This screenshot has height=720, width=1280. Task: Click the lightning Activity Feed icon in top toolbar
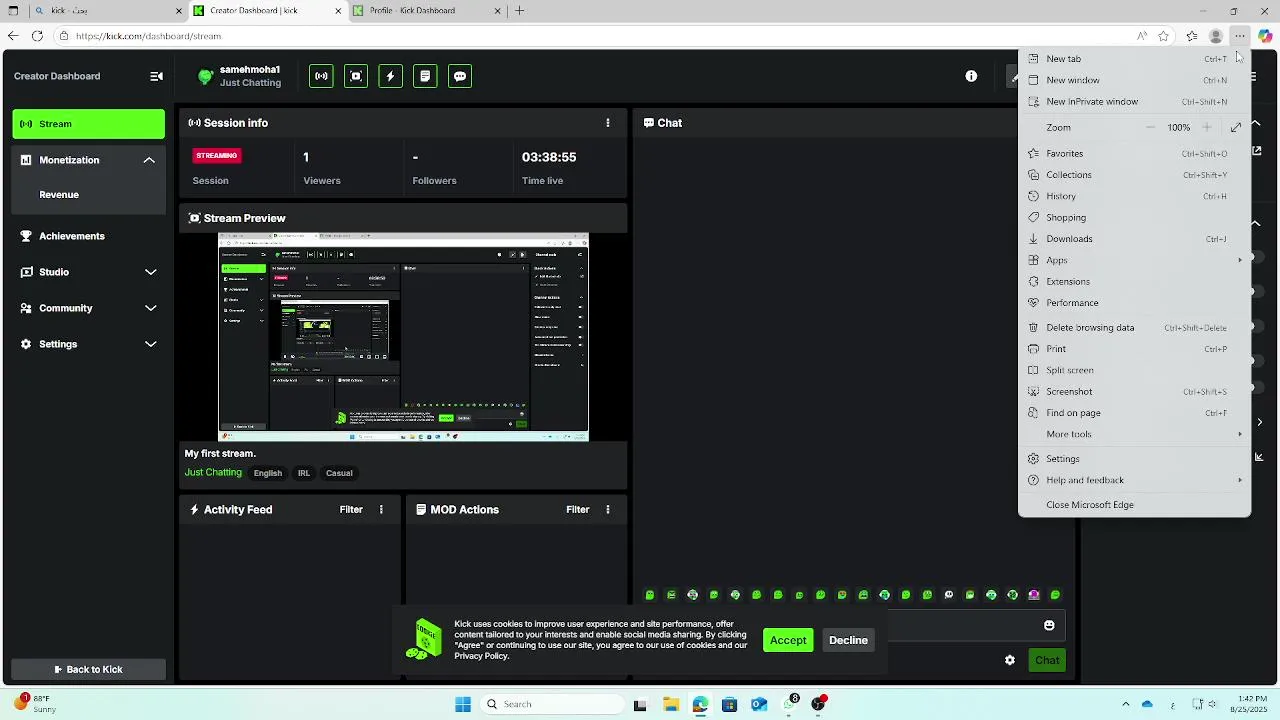pyautogui.click(x=390, y=76)
